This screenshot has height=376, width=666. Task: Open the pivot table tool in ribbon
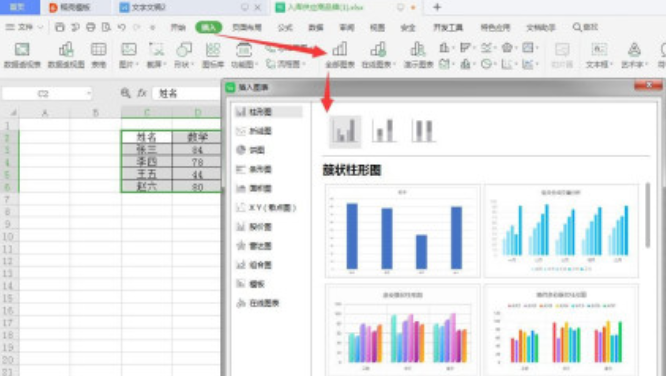(x=22, y=55)
